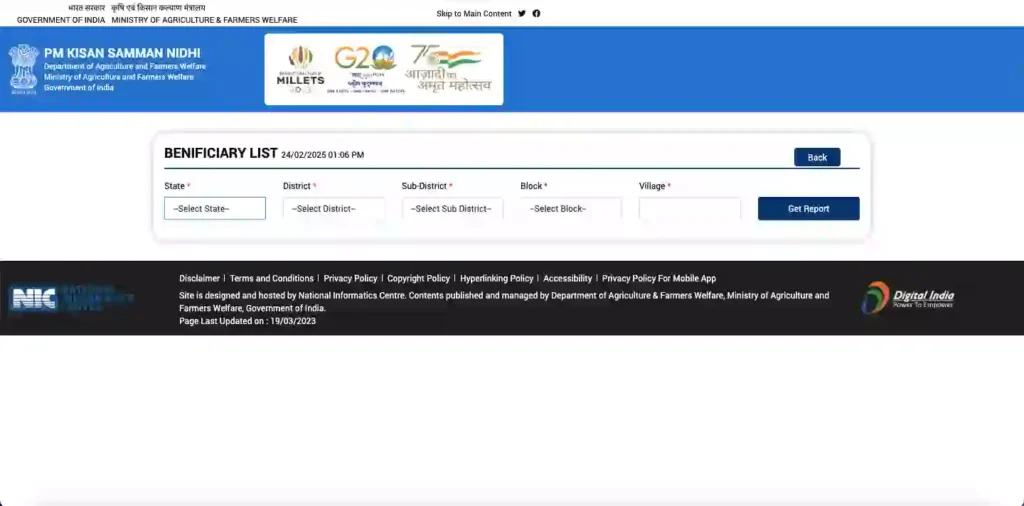Image resolution: width=1024 pixels, height=506 pixels.
Task: Open the Hyperlinking Policy link
Action: tap(497, 278)
